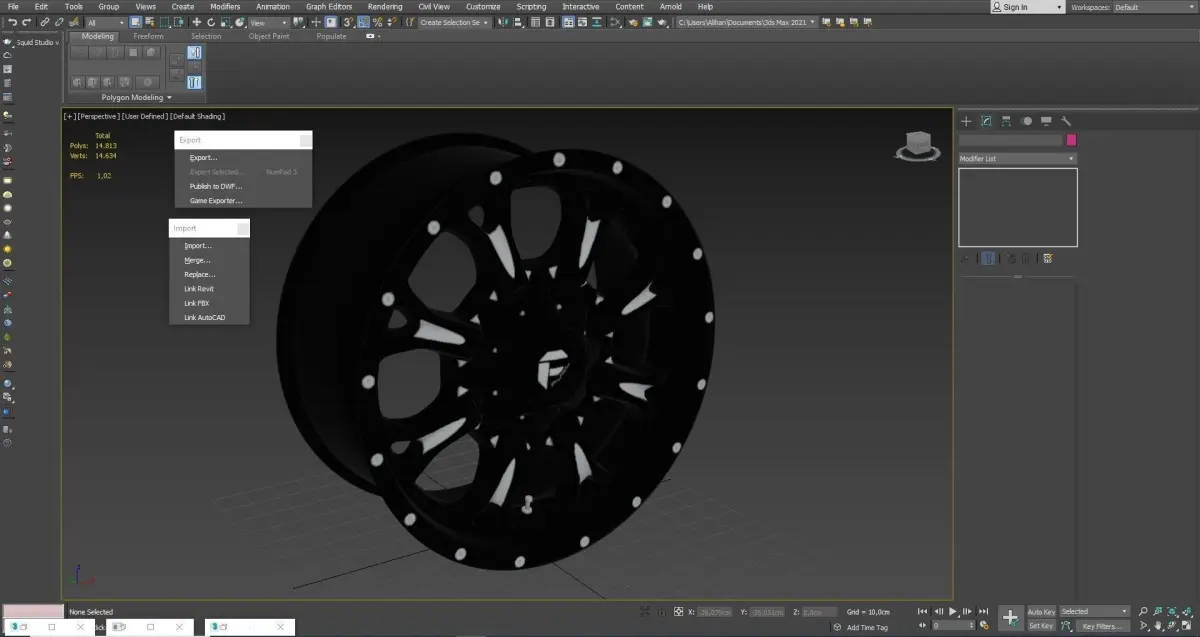Click the Zoom magnifier viewport control
Screen dimensions: 1200x637
pyautogui.click(x=1142, y=611)
